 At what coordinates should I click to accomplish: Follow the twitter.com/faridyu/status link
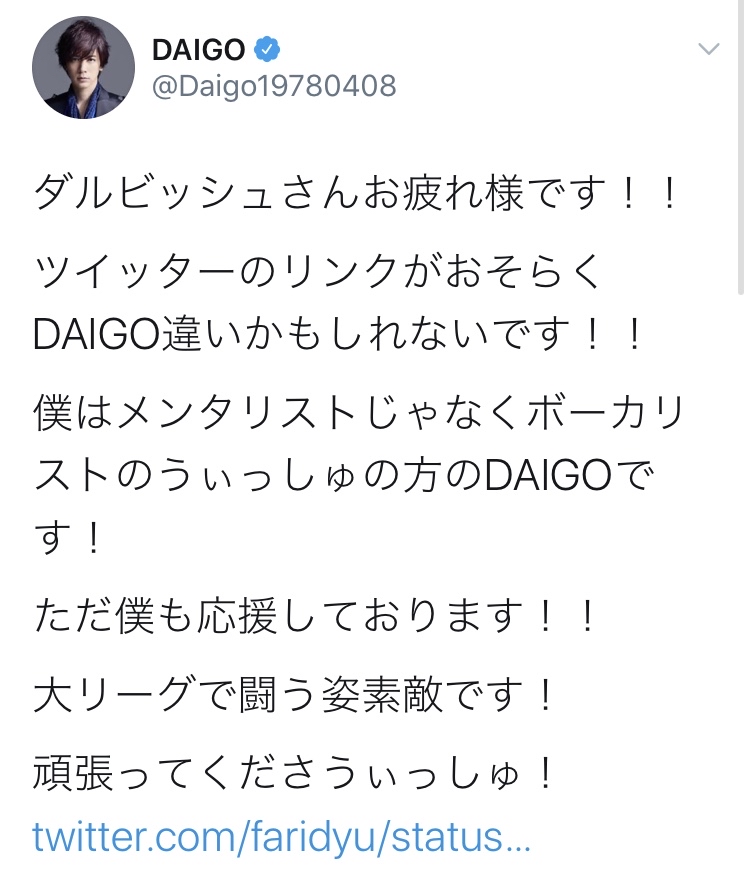coord(281,838)
